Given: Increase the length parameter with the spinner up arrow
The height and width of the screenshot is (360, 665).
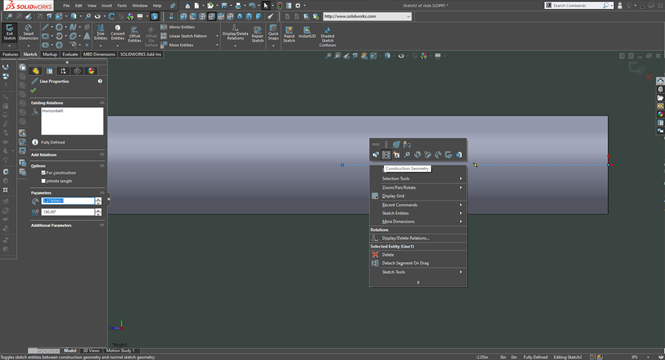Looking at the screenshot, I should pyautogui.click(x=98, y=199).
